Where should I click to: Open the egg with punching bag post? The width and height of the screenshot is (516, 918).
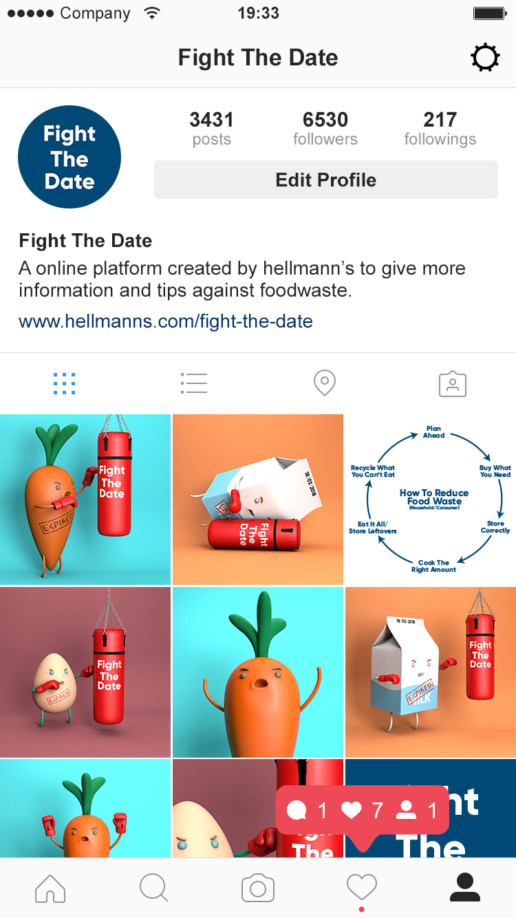[x=86, y=672]
